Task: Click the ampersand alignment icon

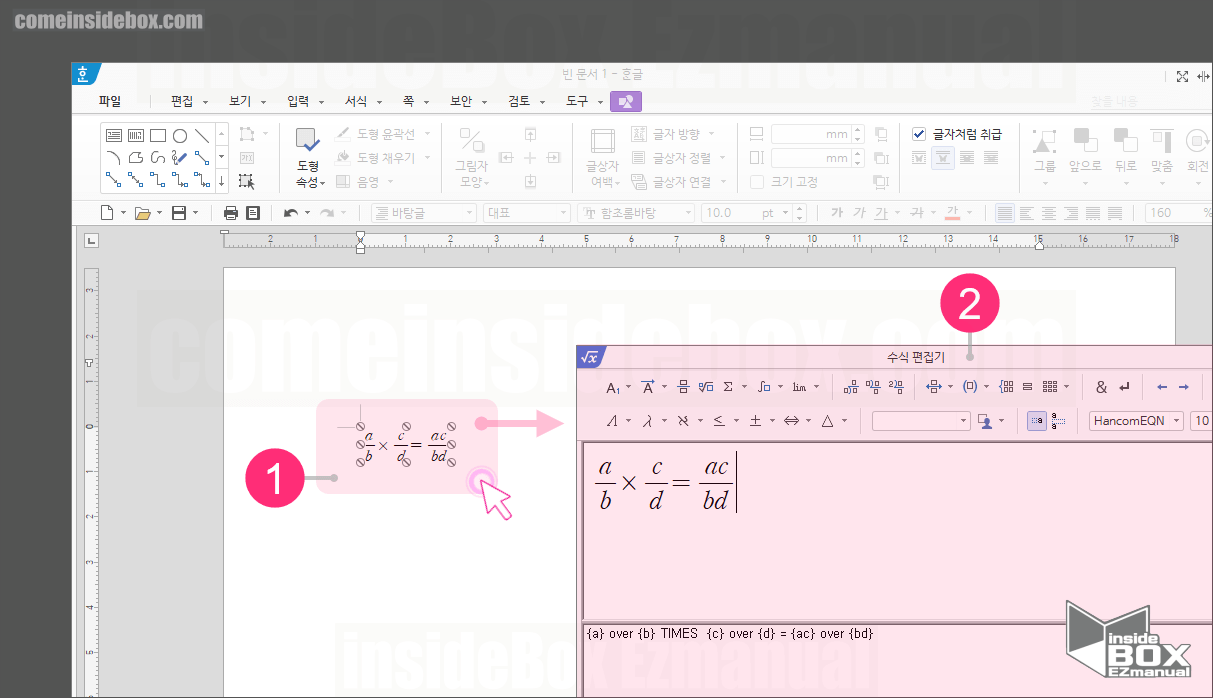Action: click(1101, 387)
